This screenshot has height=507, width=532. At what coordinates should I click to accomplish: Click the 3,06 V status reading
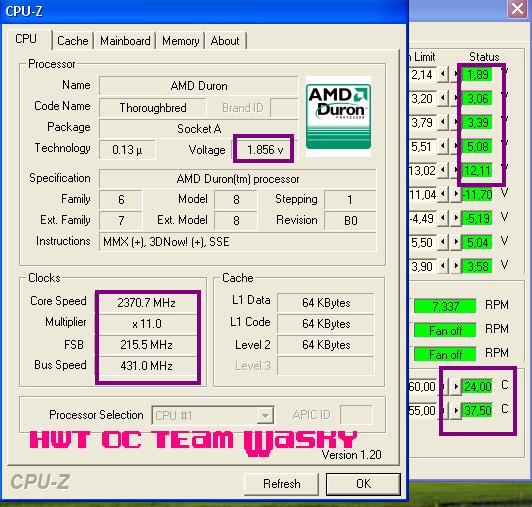[x=478, y=98]
